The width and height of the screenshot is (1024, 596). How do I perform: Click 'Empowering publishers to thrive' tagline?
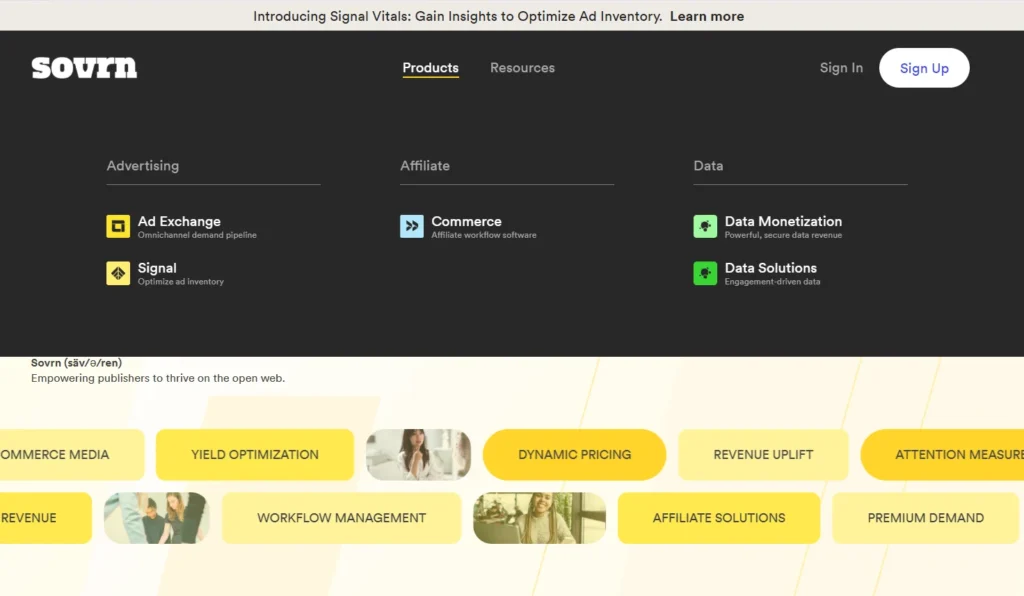pos(158,378)
